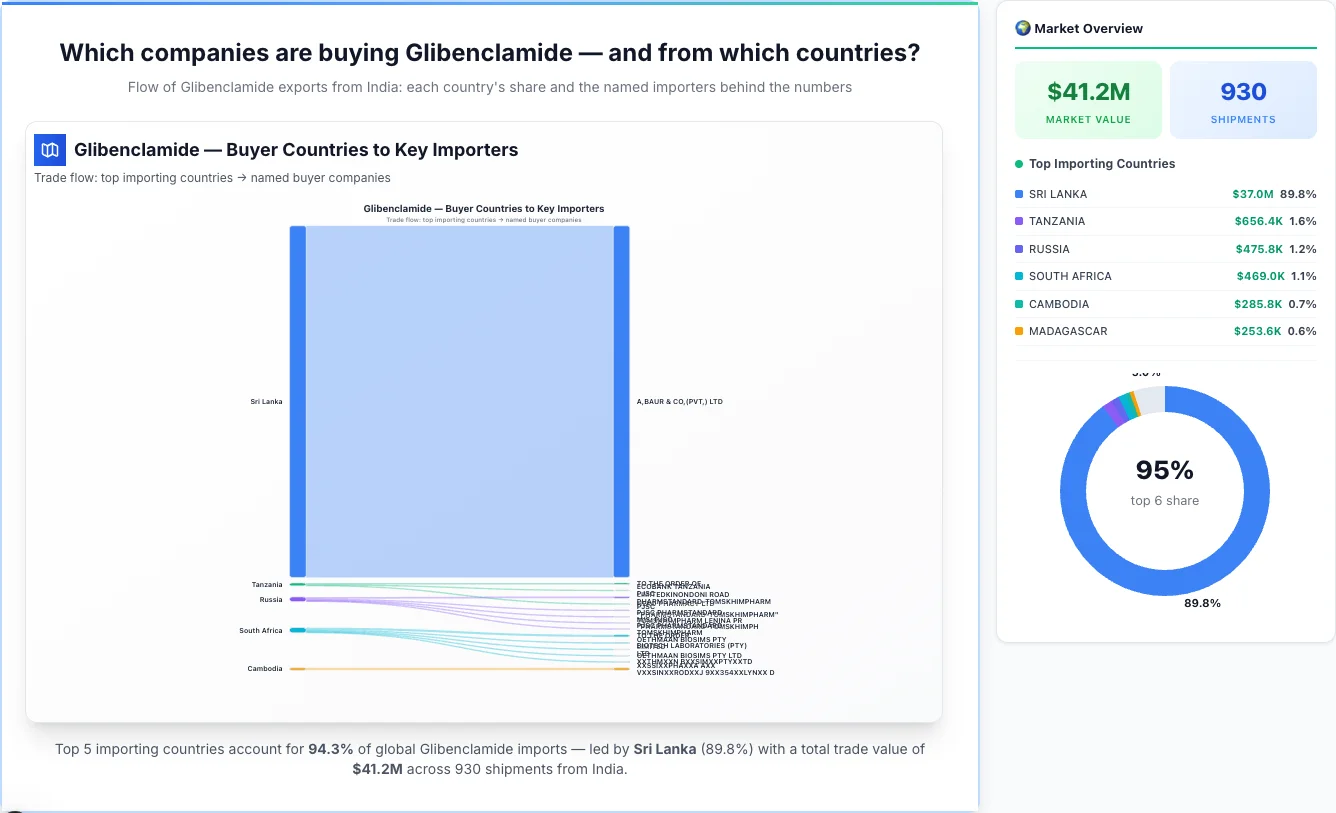This screenshot has width=1336, height=813.
Task: Click the globe icon in Market Overview header
Action: [1022, 28]
